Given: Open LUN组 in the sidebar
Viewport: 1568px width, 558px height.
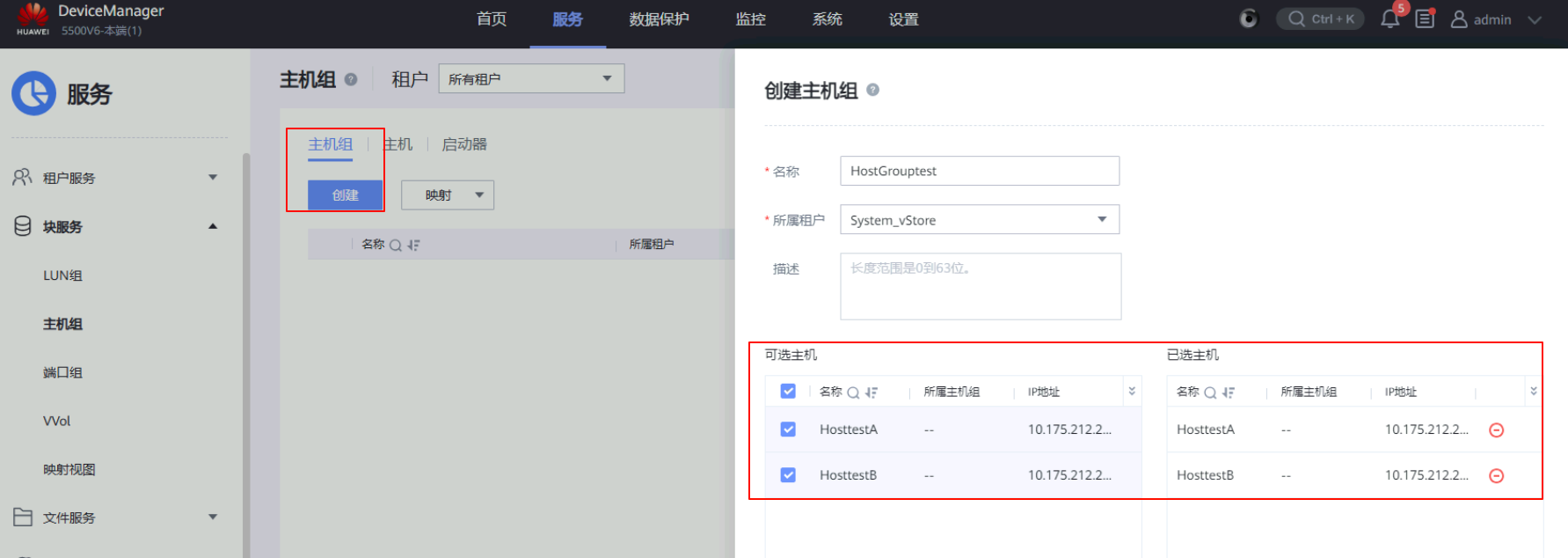Looking at the screenshot, I should 62,275.
